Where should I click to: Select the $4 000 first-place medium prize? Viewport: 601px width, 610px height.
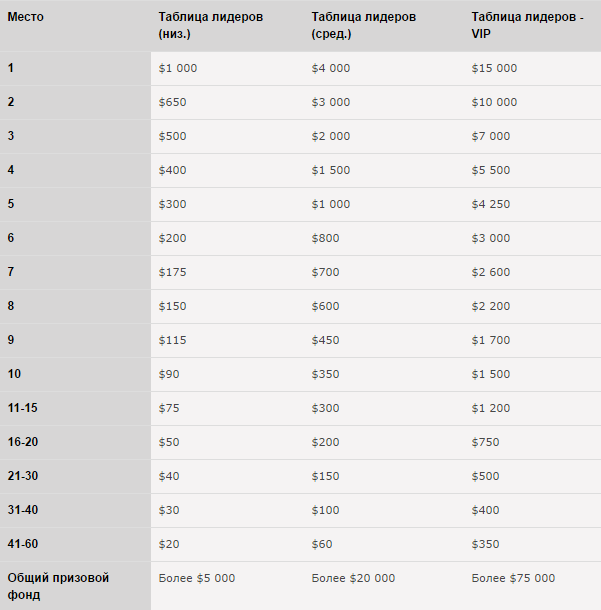pyautogui.click(x=331, y=68)
